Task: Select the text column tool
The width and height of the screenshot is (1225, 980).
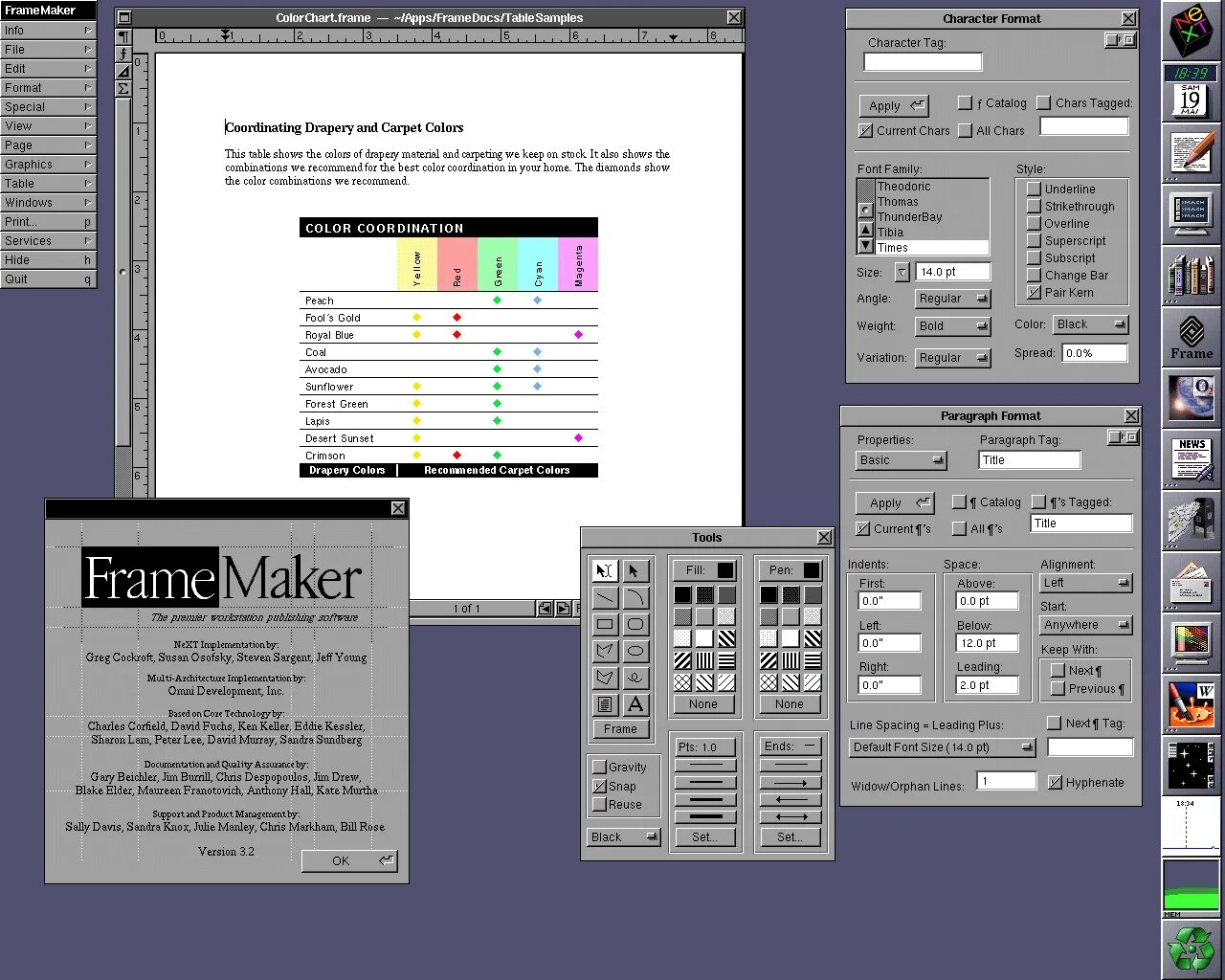Action: 605,704
